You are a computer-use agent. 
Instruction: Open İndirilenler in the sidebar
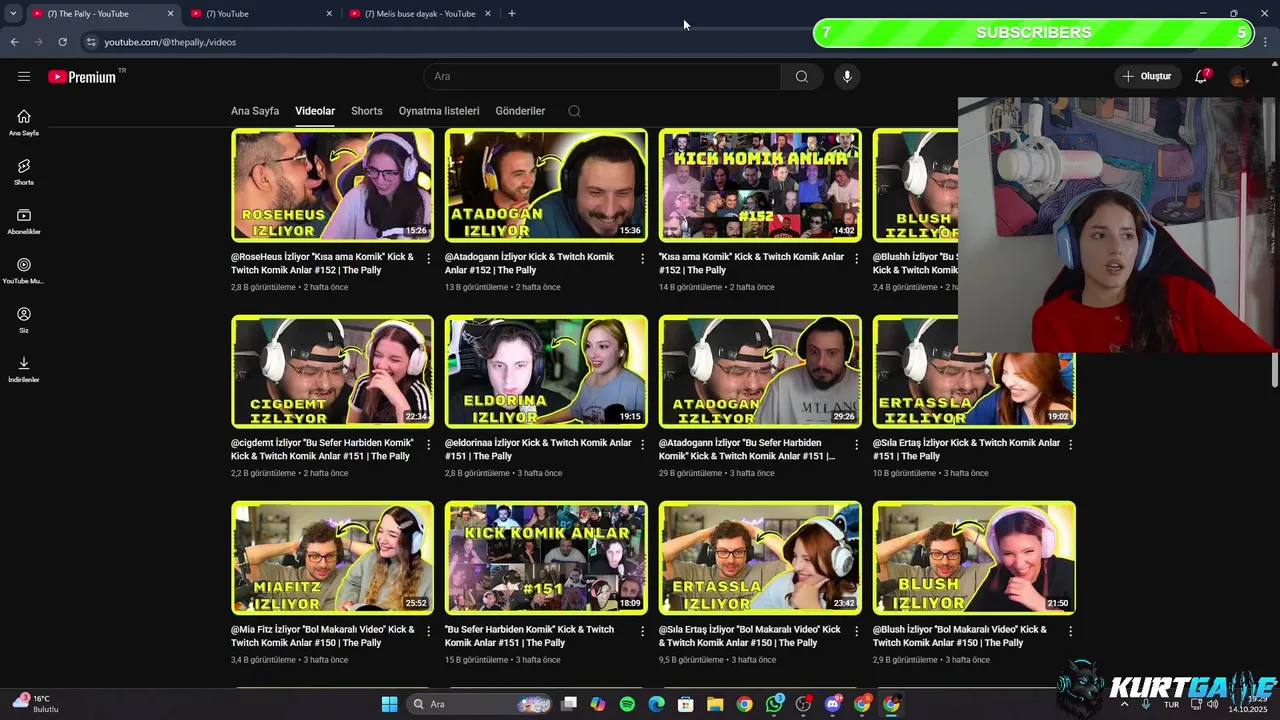24,369
